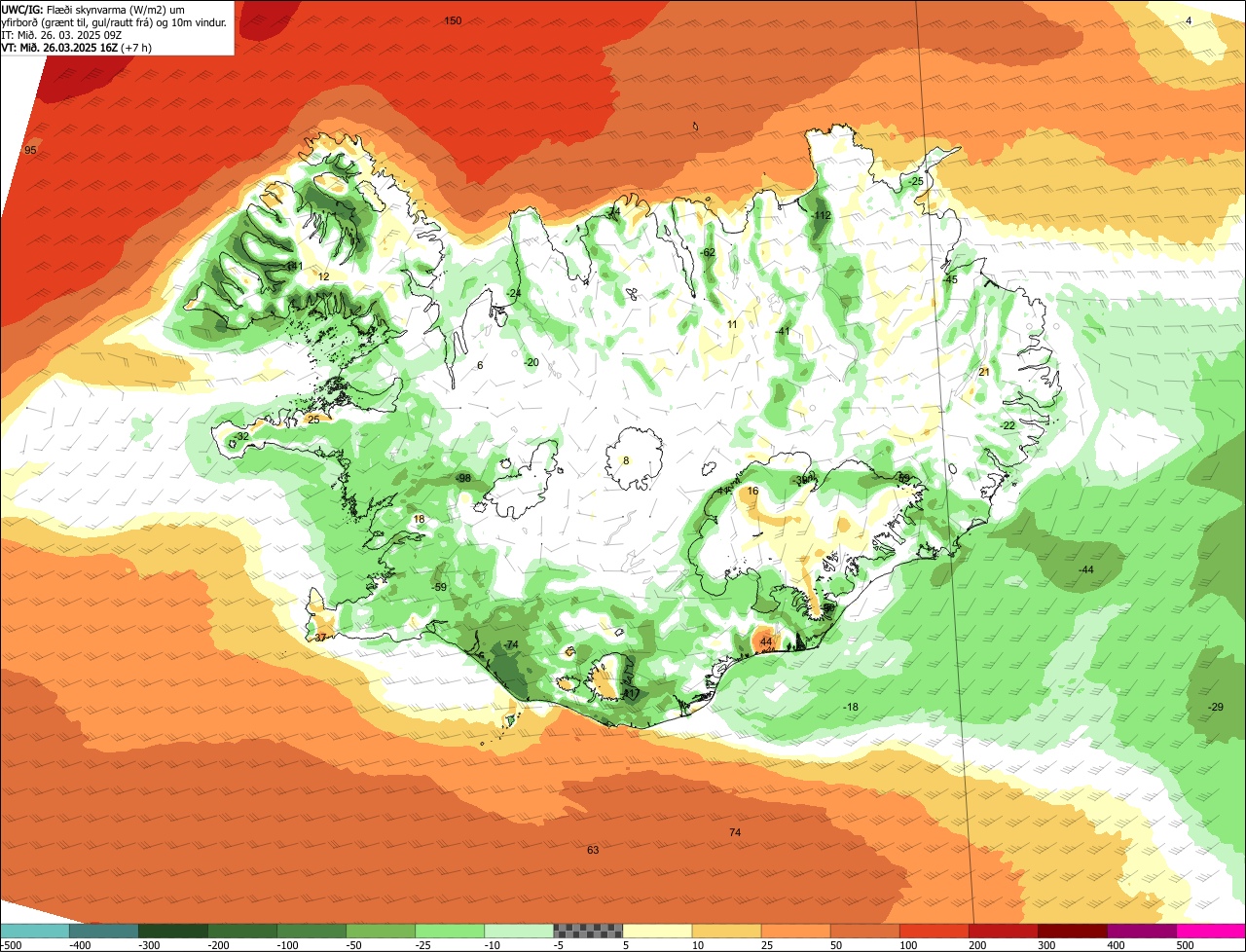Image resolution: width=1246 pixels, height=952 pixels.
Task: Click the '200' legend label
Action: click(x=978, y=944)
